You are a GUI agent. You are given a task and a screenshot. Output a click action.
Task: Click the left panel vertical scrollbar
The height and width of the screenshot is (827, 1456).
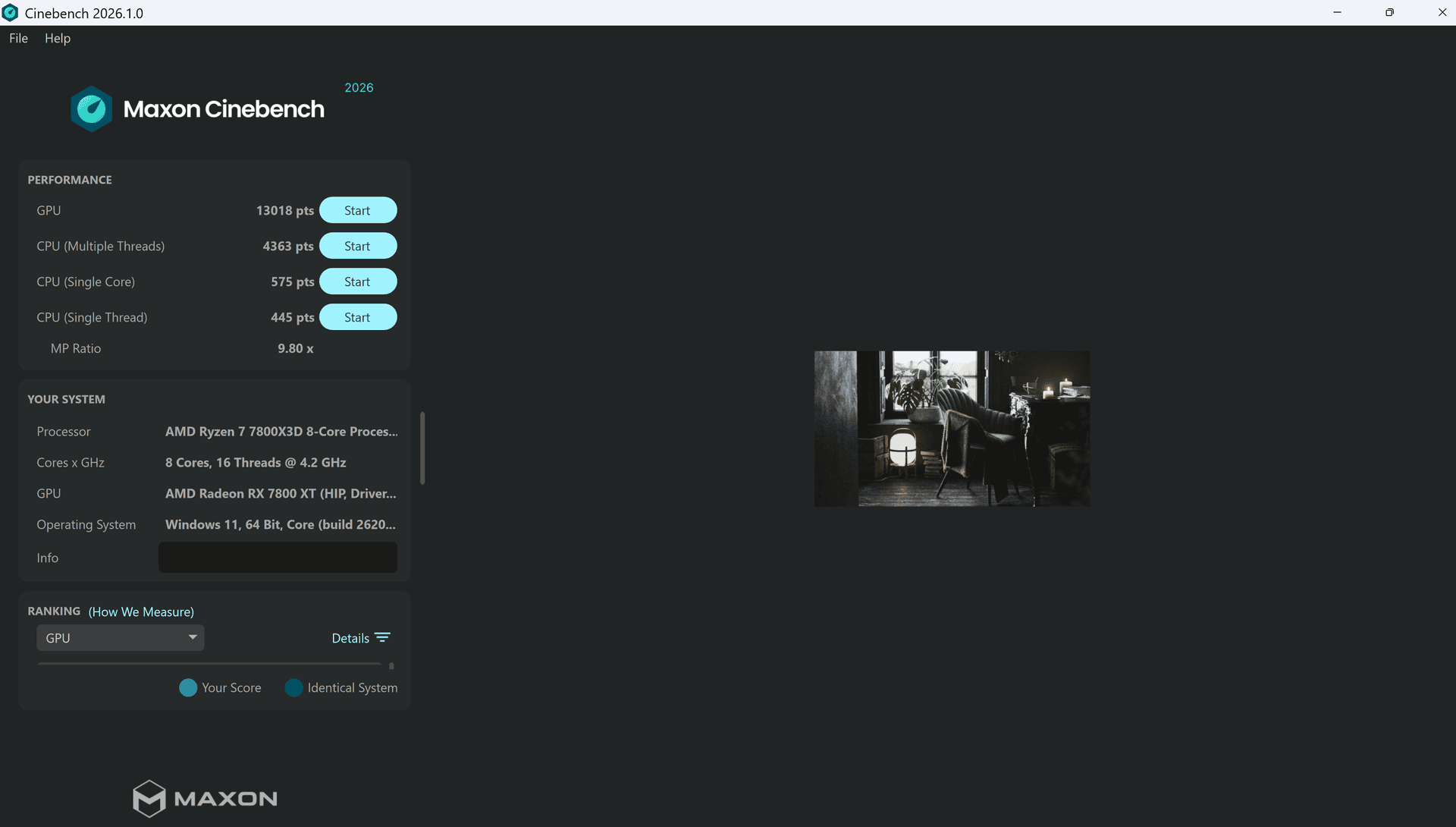click(x=422, y=448)
